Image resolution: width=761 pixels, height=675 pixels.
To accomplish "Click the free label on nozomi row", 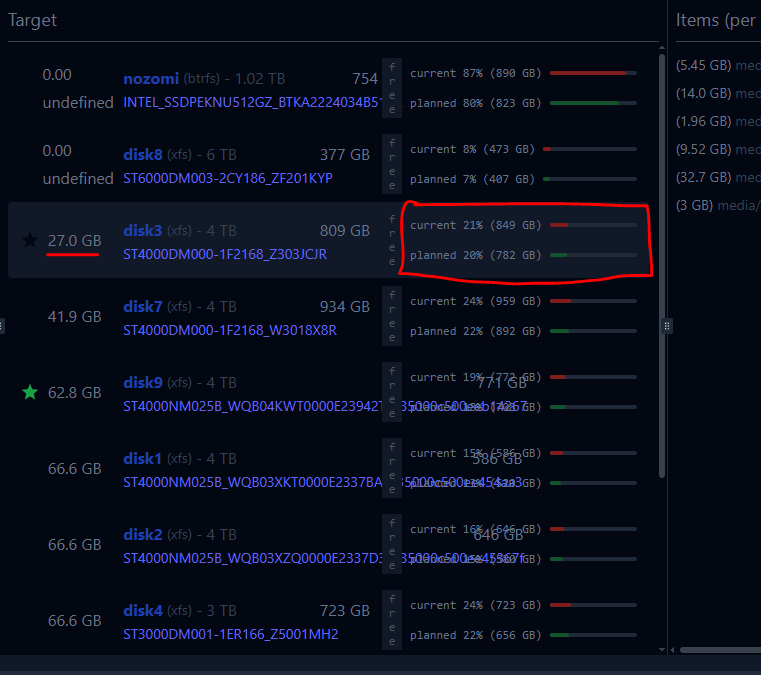I will pos(392,88).
